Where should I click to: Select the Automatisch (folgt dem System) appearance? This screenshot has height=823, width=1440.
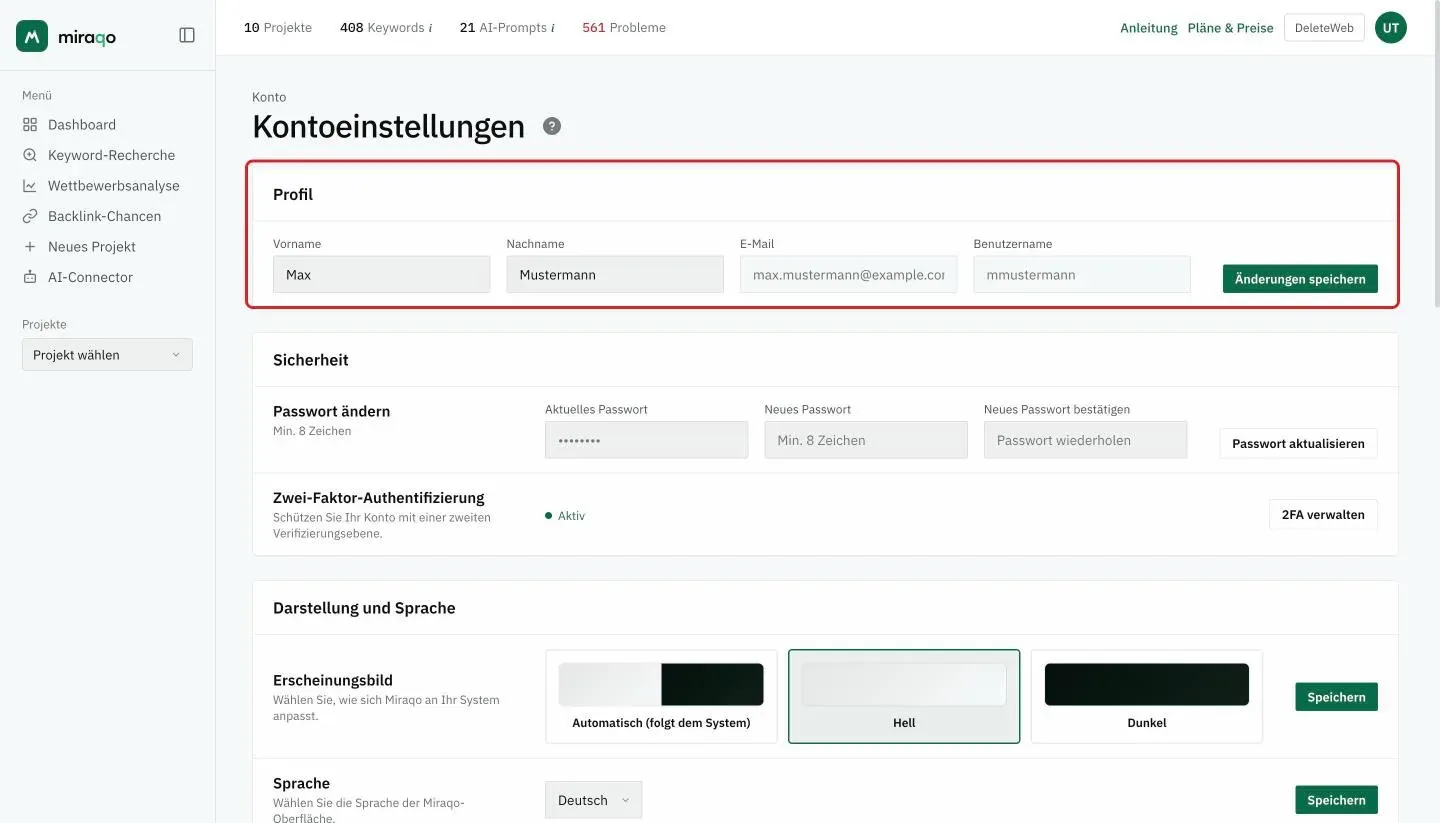[x=661, y=696]
